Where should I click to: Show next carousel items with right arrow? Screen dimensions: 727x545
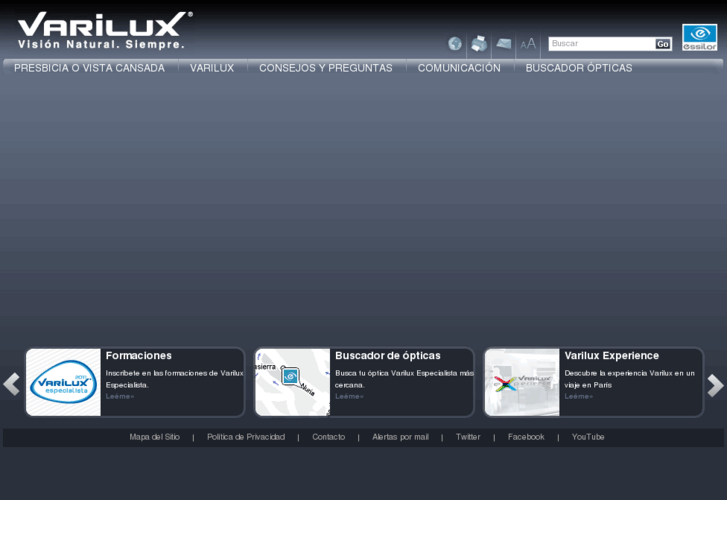click(715, 385)
